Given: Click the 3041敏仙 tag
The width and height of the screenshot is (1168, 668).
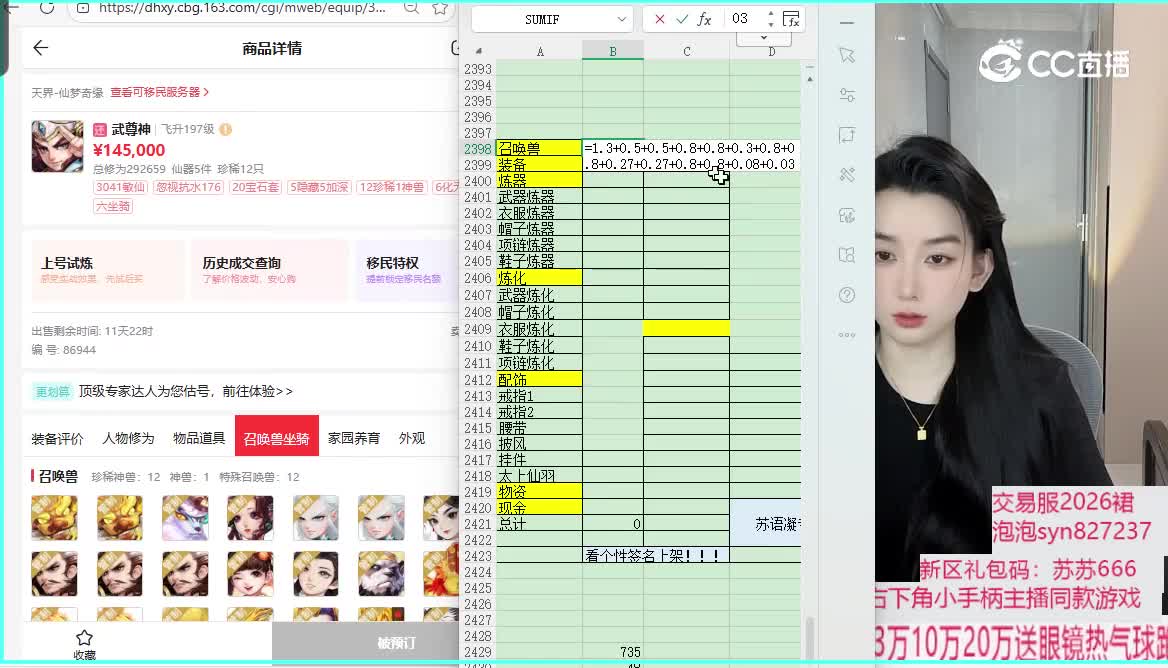Looking at the screenshot, I should point(120,187).
